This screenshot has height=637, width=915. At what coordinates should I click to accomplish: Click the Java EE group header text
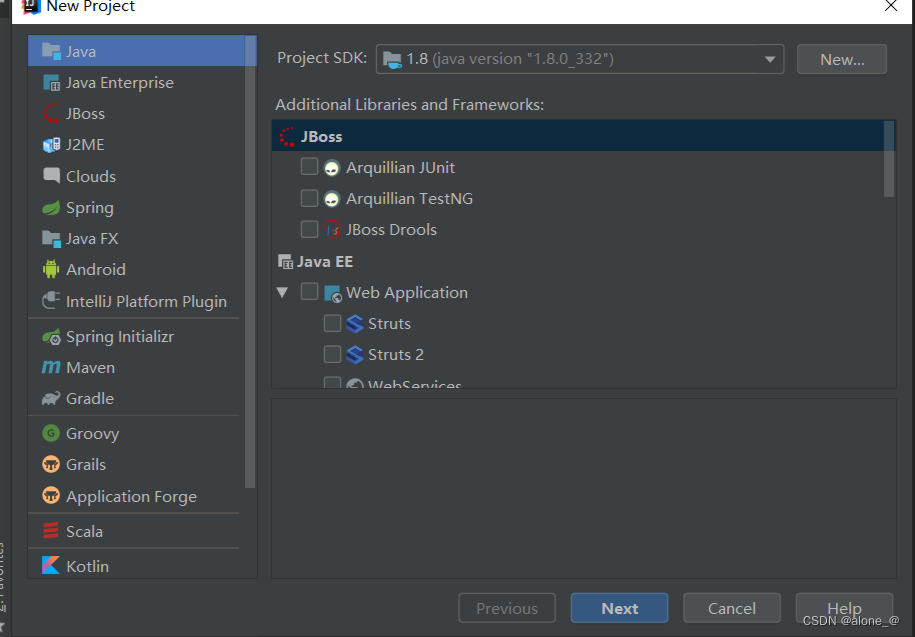325,261
